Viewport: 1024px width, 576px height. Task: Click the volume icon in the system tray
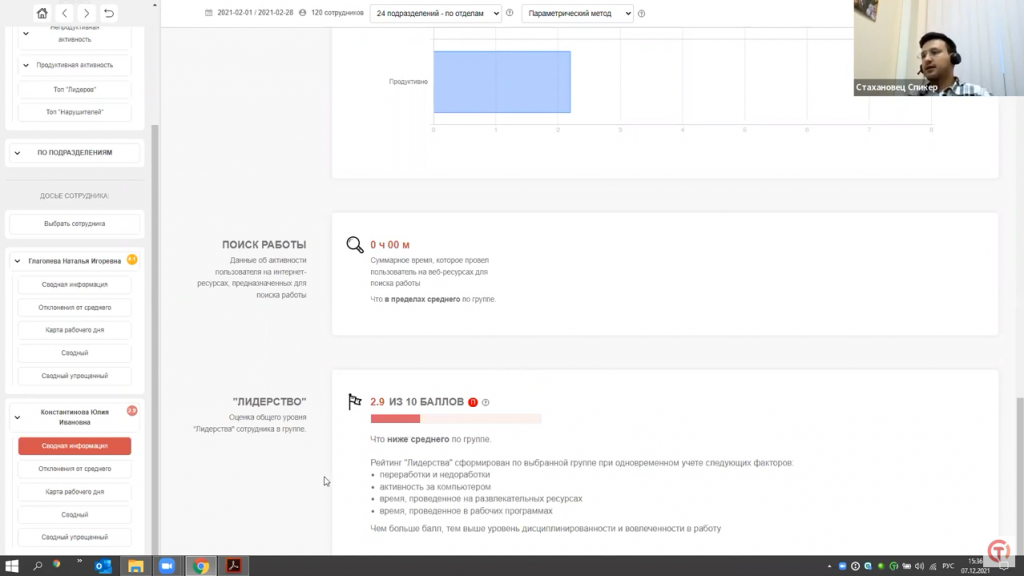tap(920, 566)
